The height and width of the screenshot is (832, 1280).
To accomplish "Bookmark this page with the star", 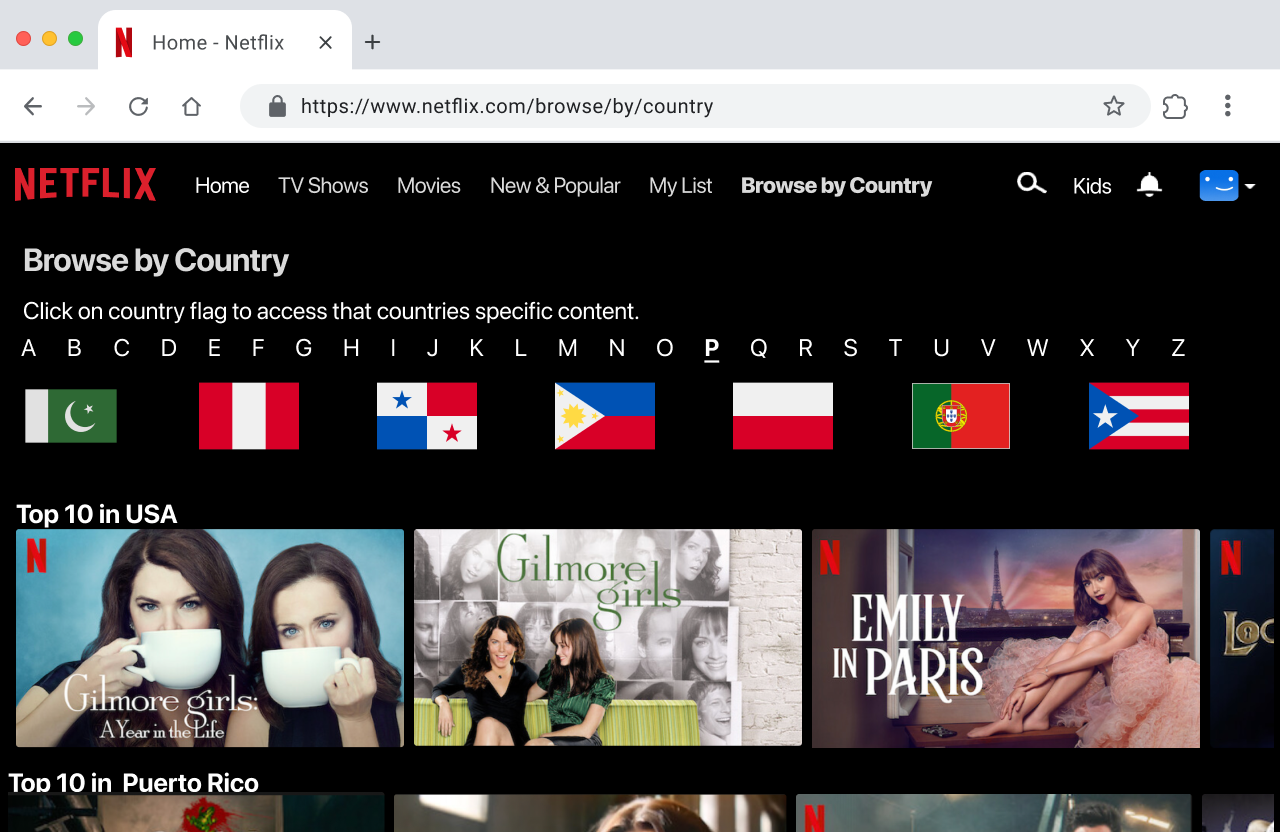I will click(x=1114, y=106).
